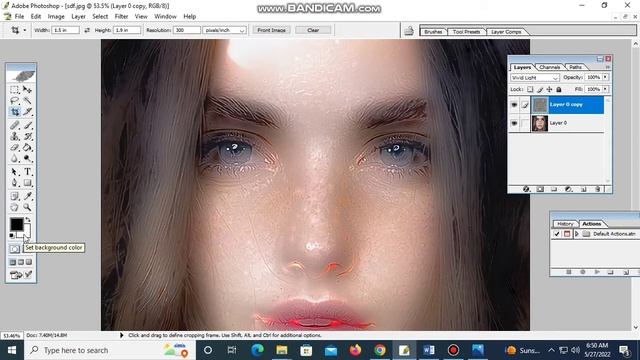640x360 pixels.
Task: Open Opacity slider arrow
Action: click(605, 77)
